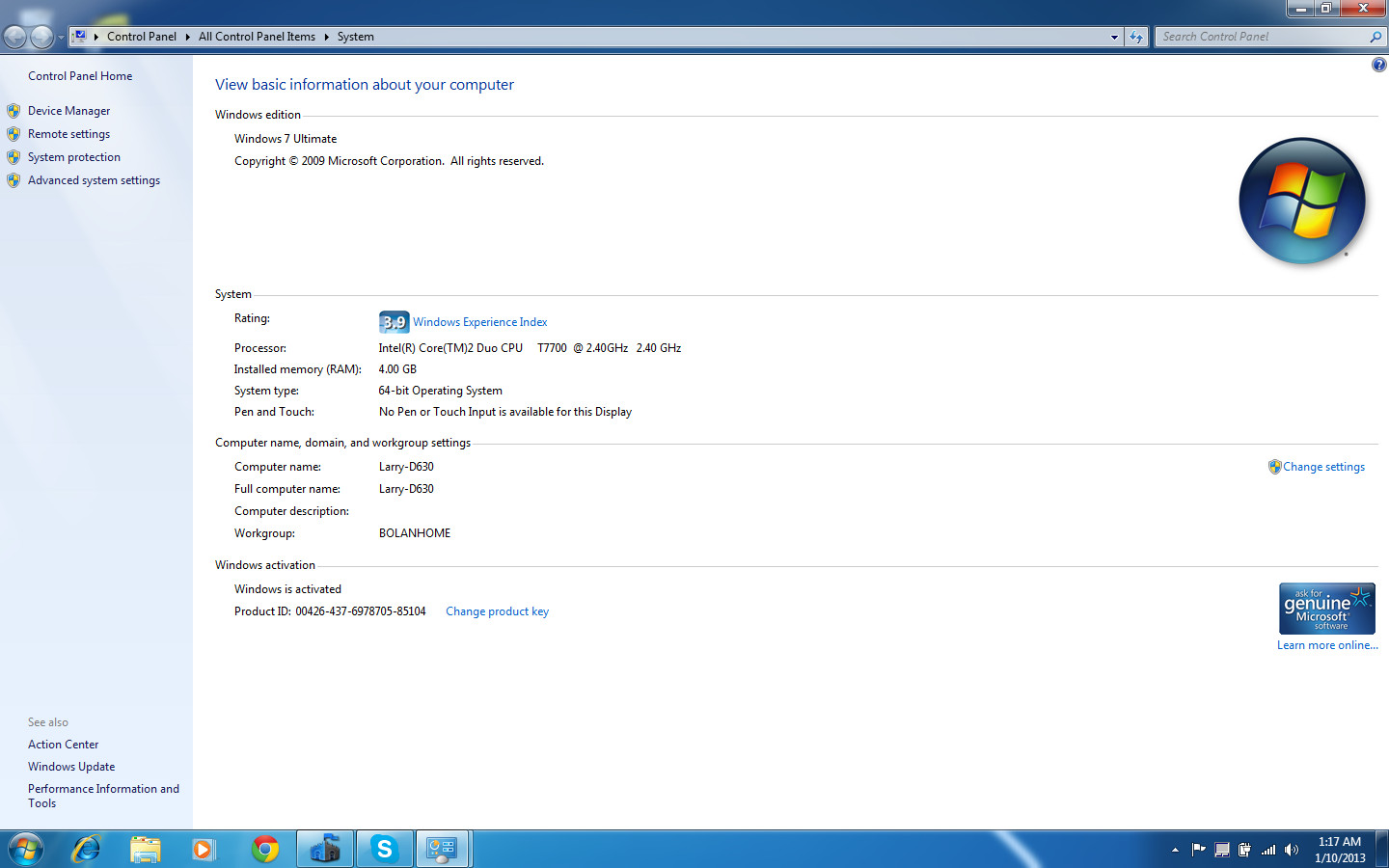Screen dimensions: 1389x868
Task: Open the Learn more online link
Action: (x=1327, y=645)
